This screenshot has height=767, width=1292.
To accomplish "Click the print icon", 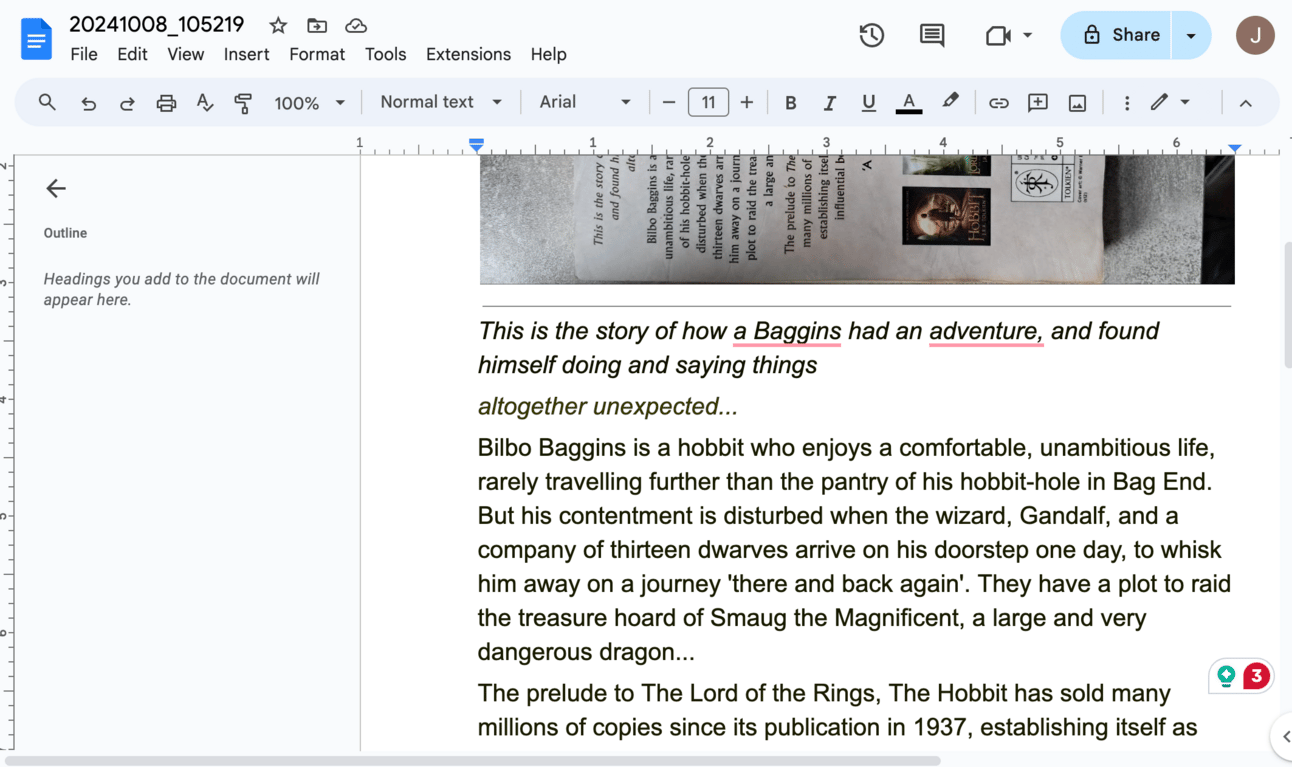I will pyautogui.click(x=166, y=103).
